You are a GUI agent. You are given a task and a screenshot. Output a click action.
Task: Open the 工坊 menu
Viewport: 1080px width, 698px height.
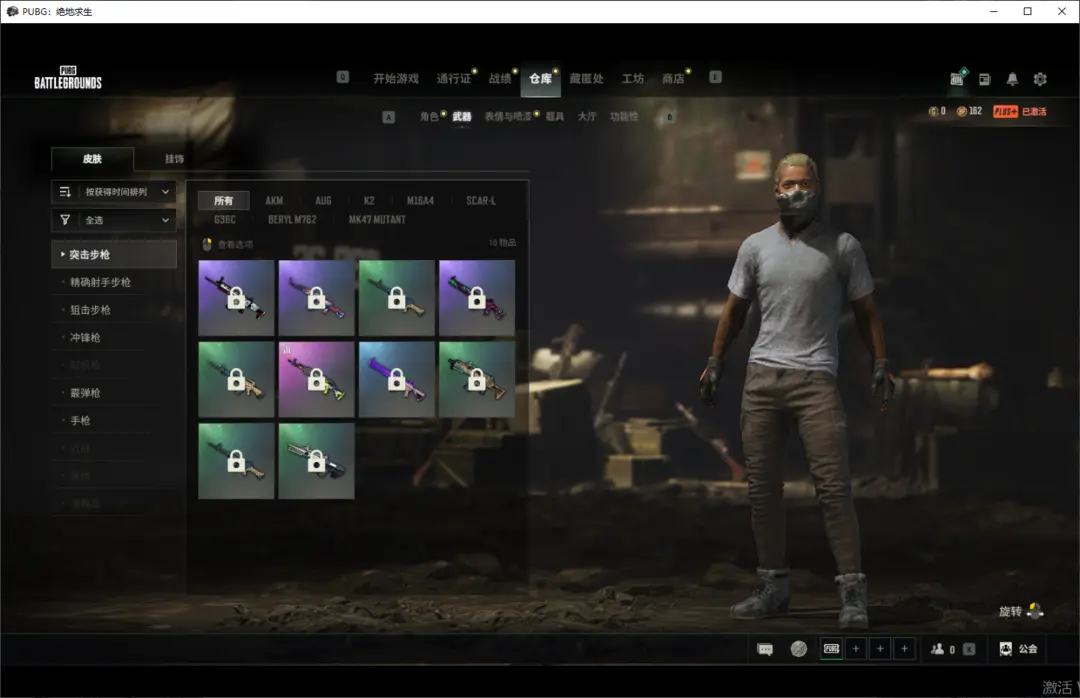pos(633,79)
